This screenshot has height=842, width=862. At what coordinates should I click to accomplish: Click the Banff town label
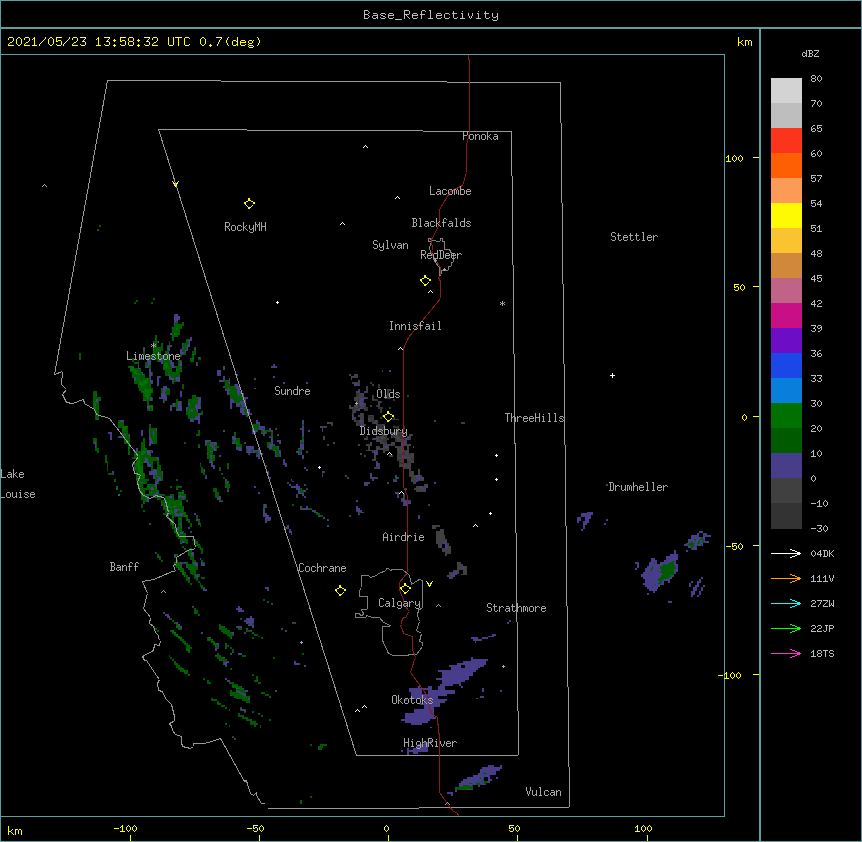124,567
